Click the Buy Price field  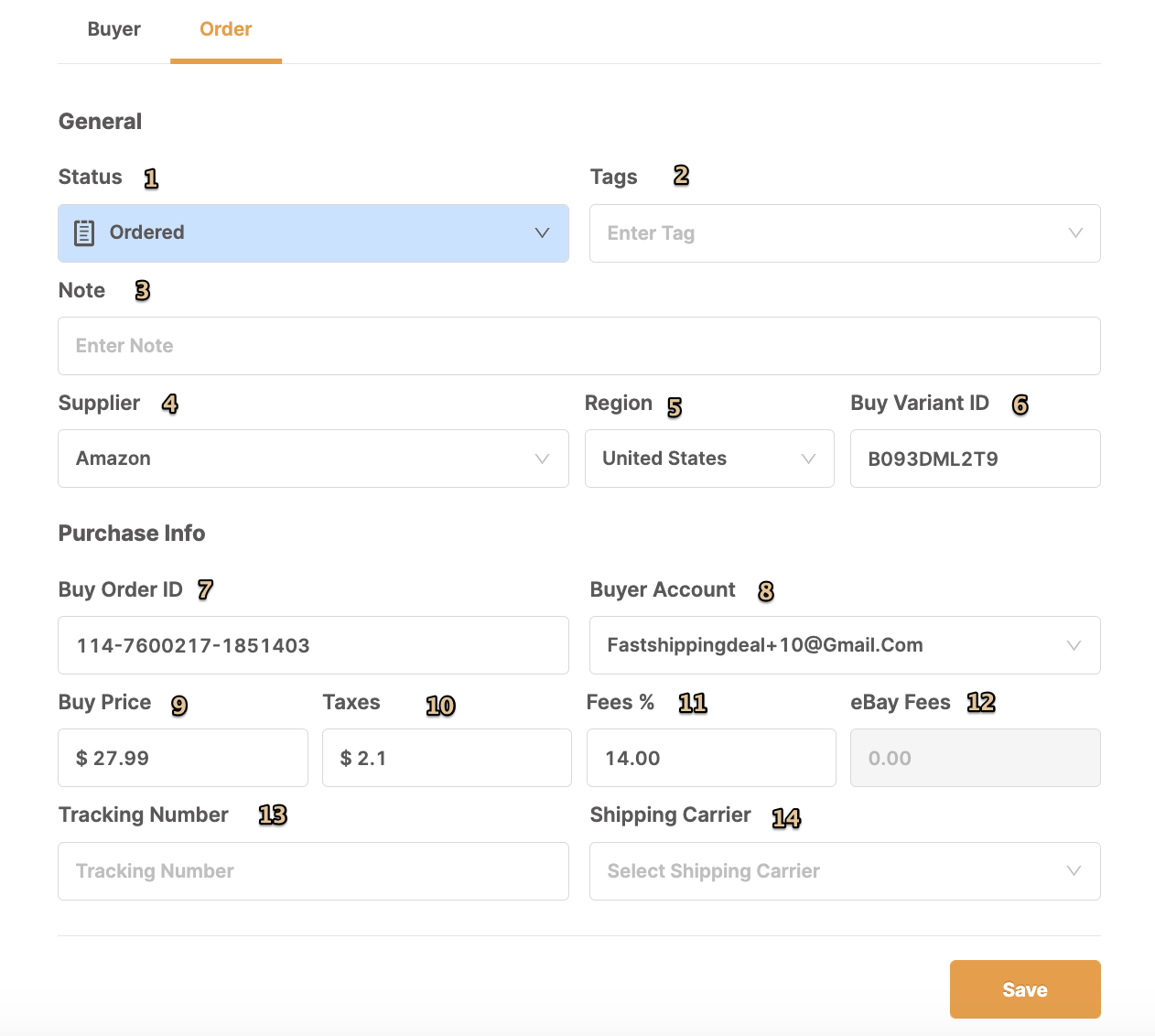183,758
